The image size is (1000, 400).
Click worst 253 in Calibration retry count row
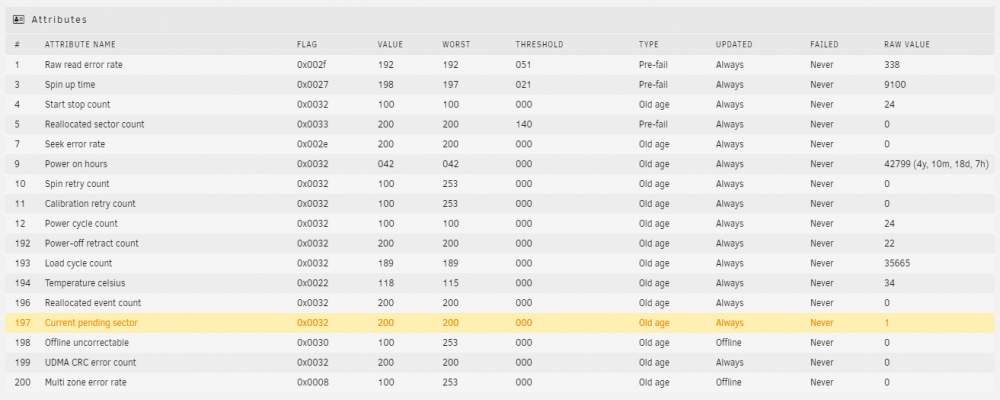pyautogui.click(x=450, y=204)
